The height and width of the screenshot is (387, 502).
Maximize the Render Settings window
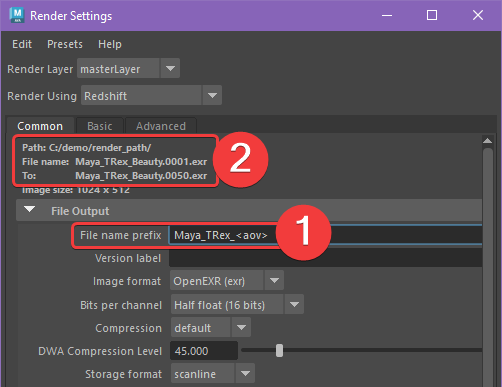(x=432, y=15)
